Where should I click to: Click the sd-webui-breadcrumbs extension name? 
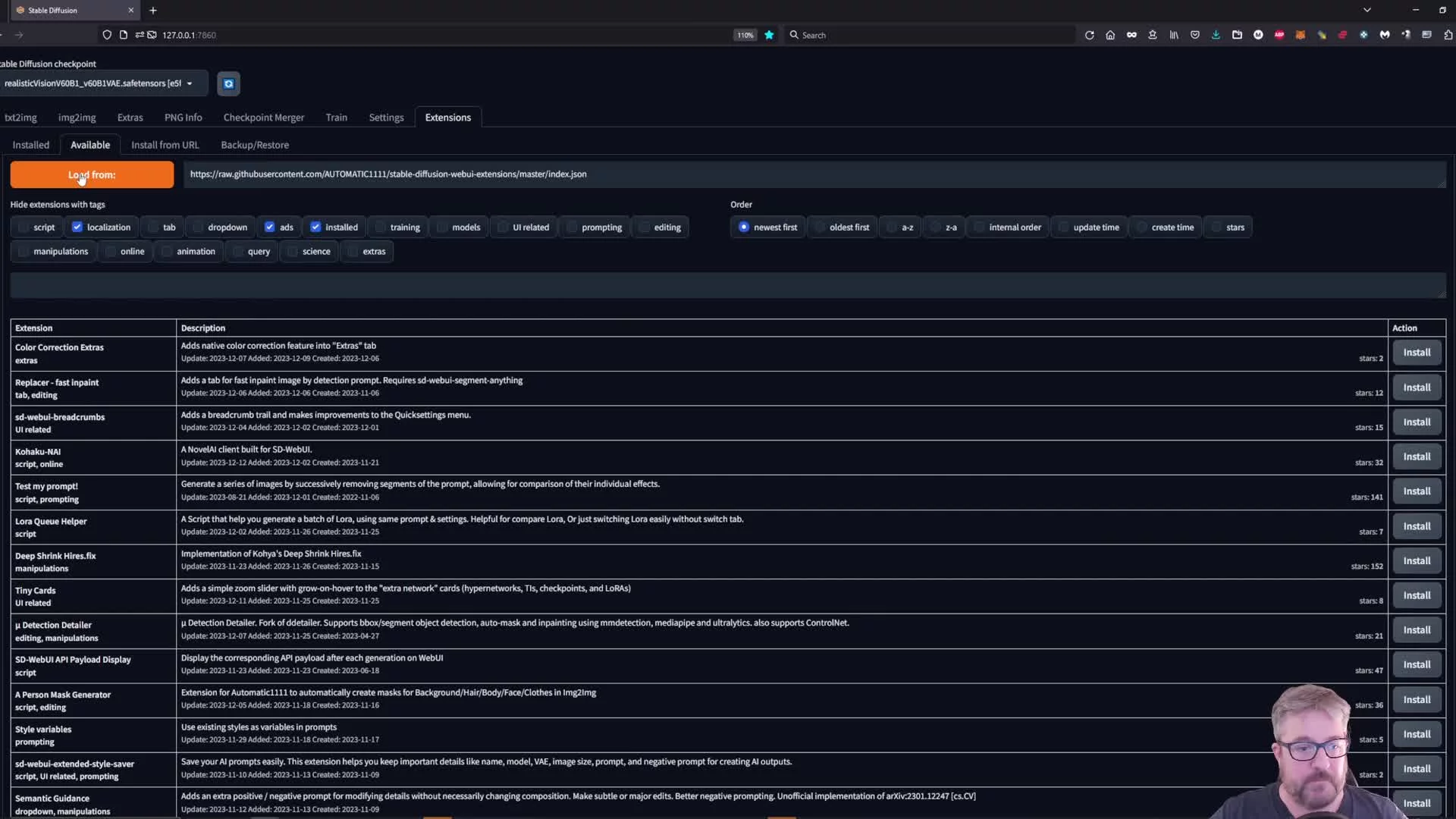pos(60,417)
